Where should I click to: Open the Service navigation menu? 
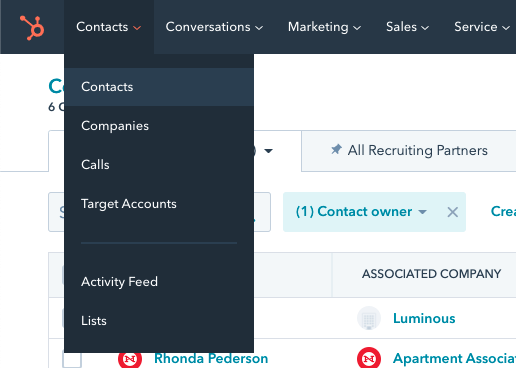pyautogui.click(x=482, y=27)
